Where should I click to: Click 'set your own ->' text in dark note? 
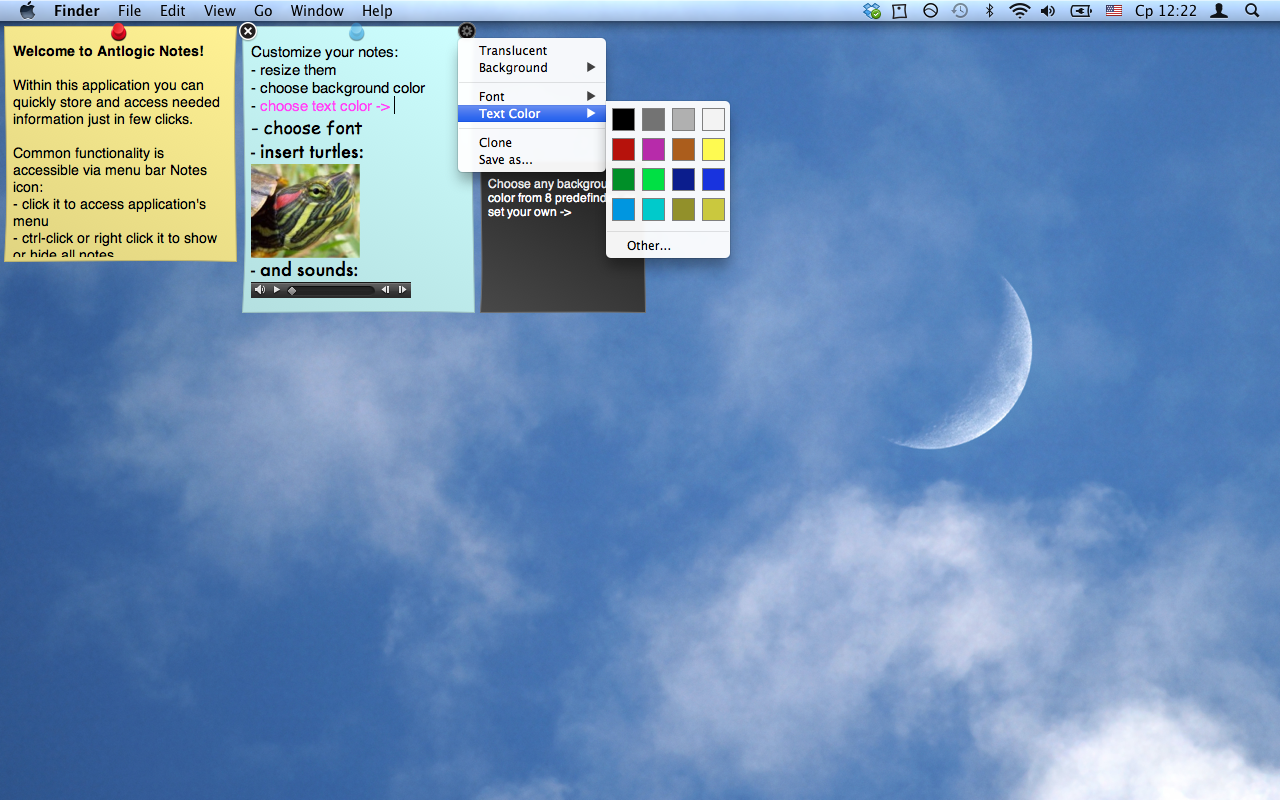tap(530, 212)
